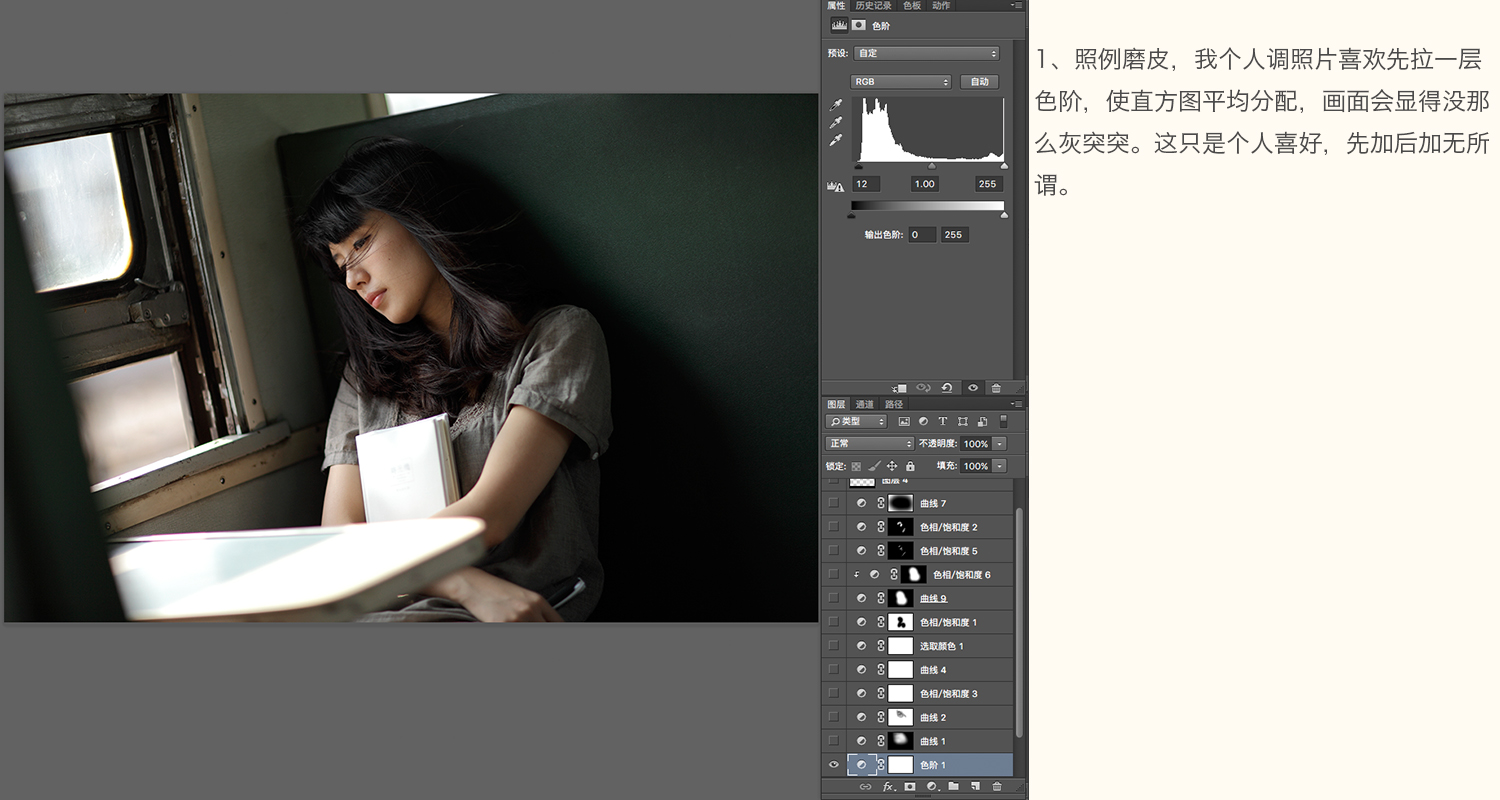This screenshot has height=800, width=1500.
Task: Filter layers by adjustment layers
Action: 923,422
